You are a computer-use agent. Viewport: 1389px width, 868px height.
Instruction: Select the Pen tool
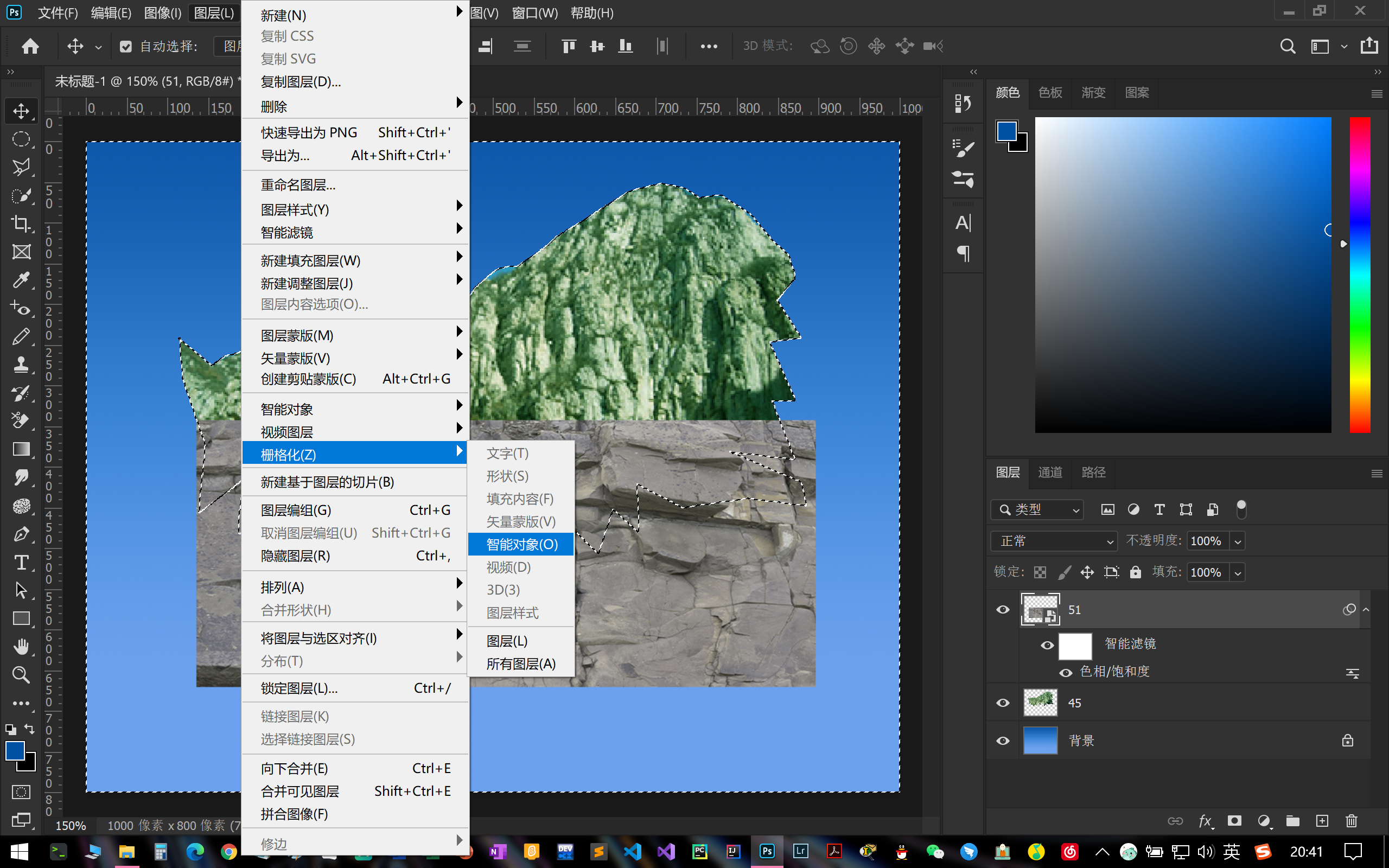tap(21, 534)
